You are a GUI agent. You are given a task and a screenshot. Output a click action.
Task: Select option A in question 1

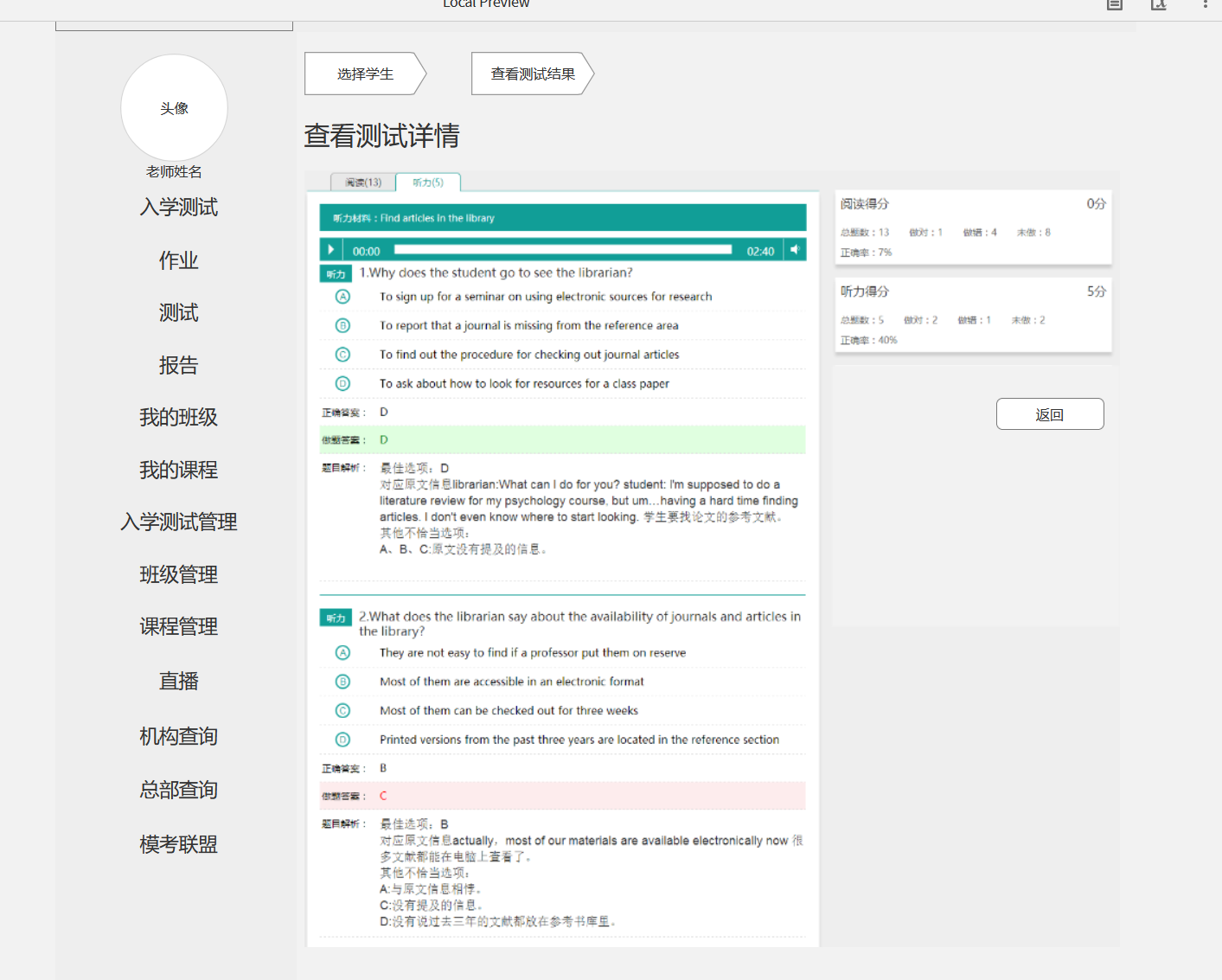coord(342,297)
